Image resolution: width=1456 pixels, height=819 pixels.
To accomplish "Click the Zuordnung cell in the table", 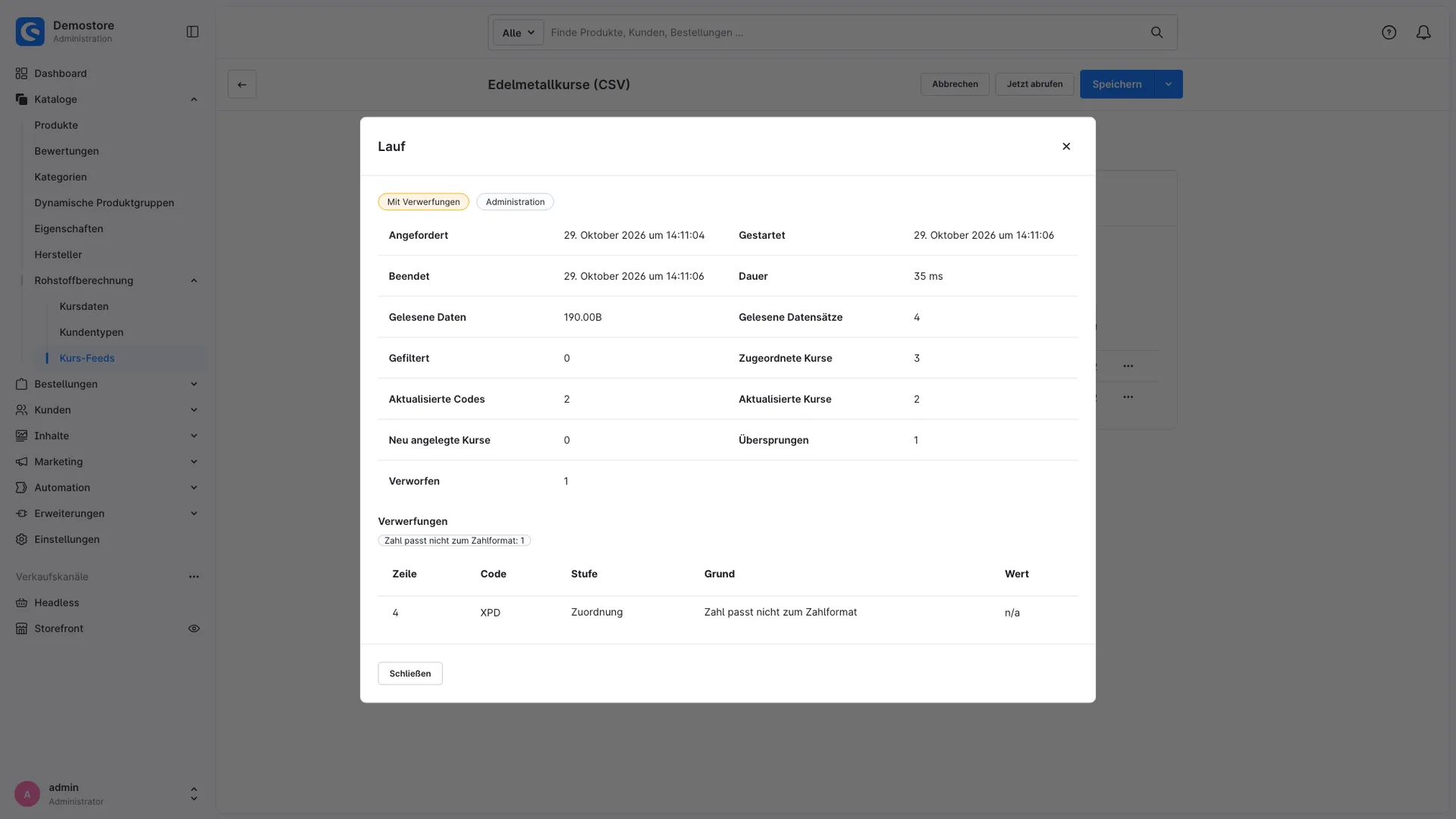I will tap(597, 612).
